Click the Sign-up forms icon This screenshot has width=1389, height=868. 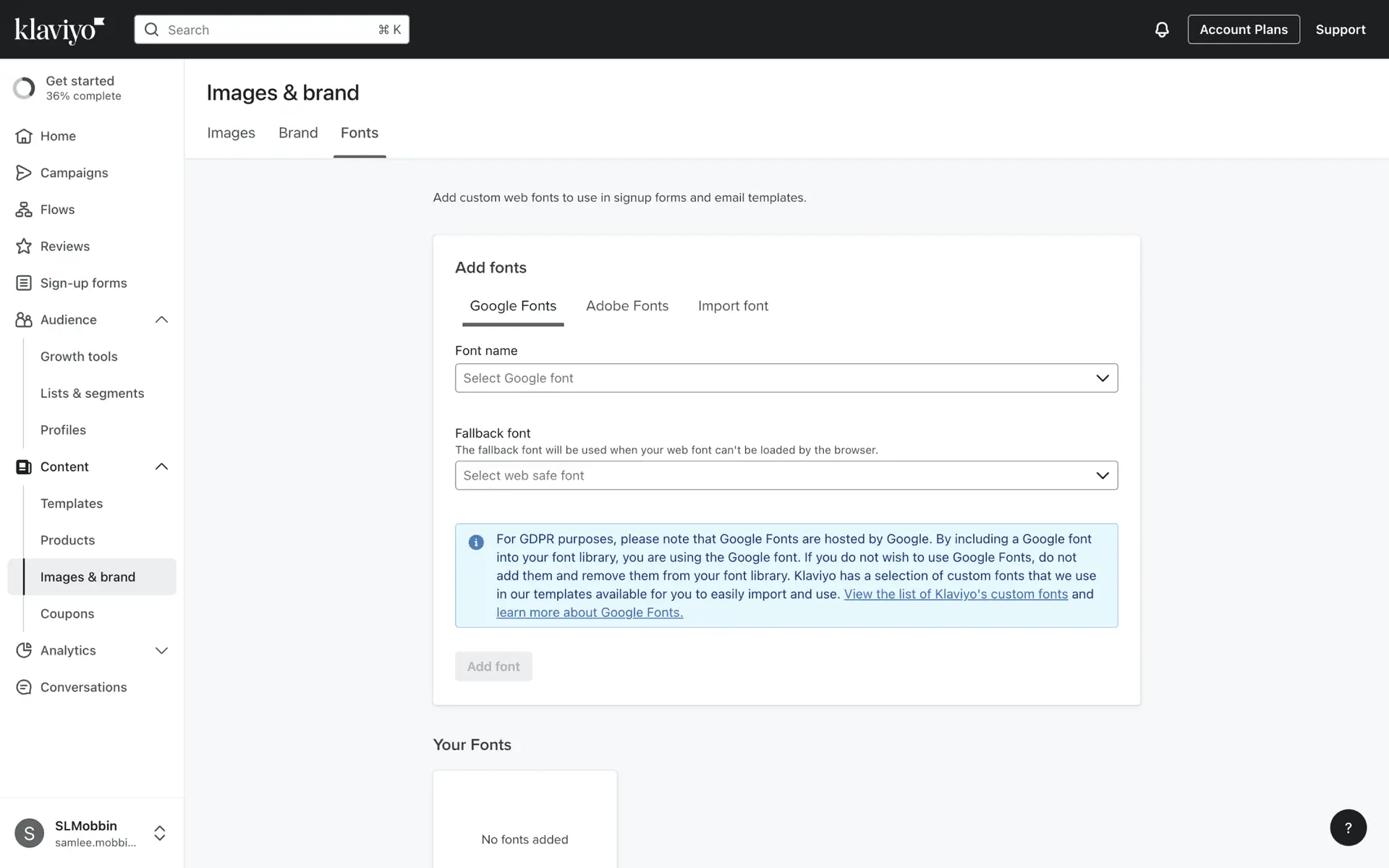24,283
